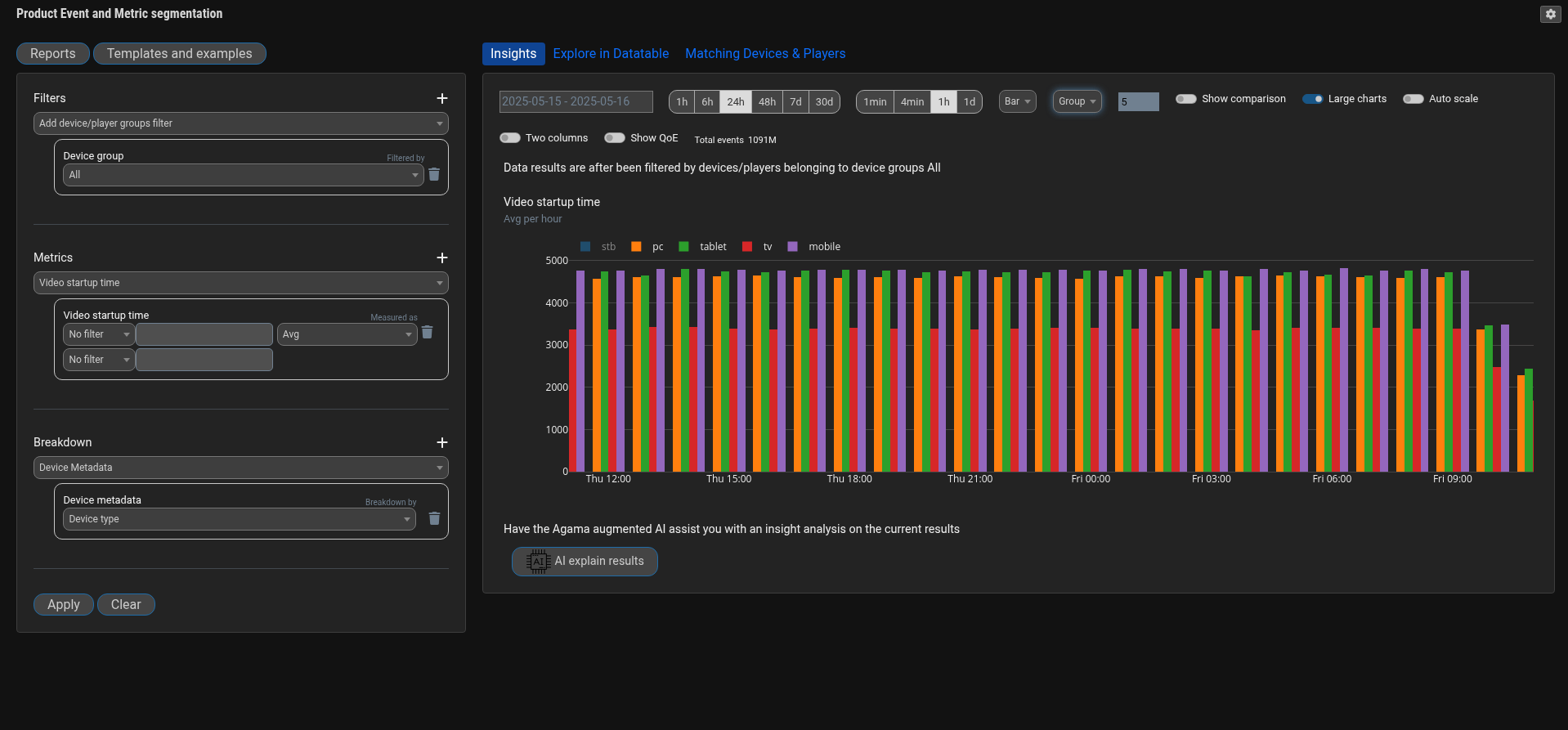
Task: Enable the Show comparison toggle
Action: coord(1185,99)
